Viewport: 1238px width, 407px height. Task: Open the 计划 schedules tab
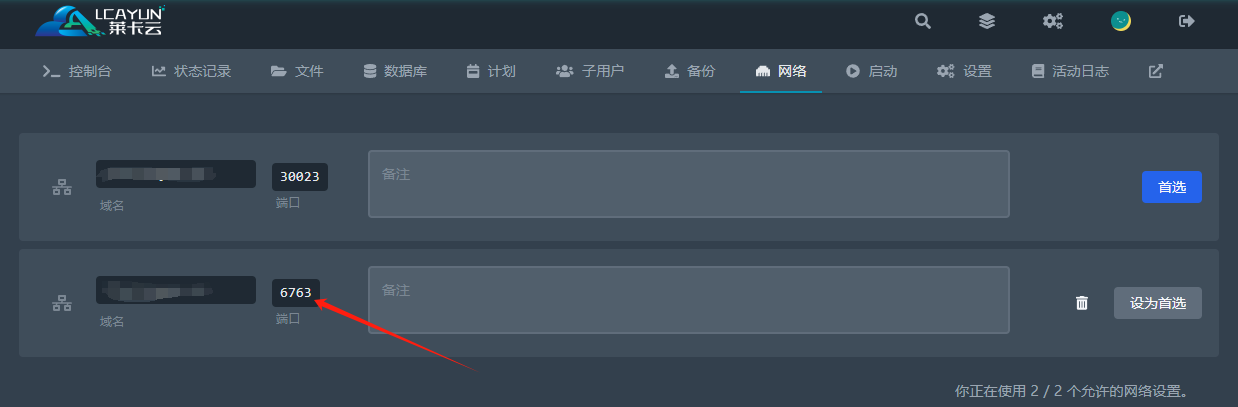point(491,71)
